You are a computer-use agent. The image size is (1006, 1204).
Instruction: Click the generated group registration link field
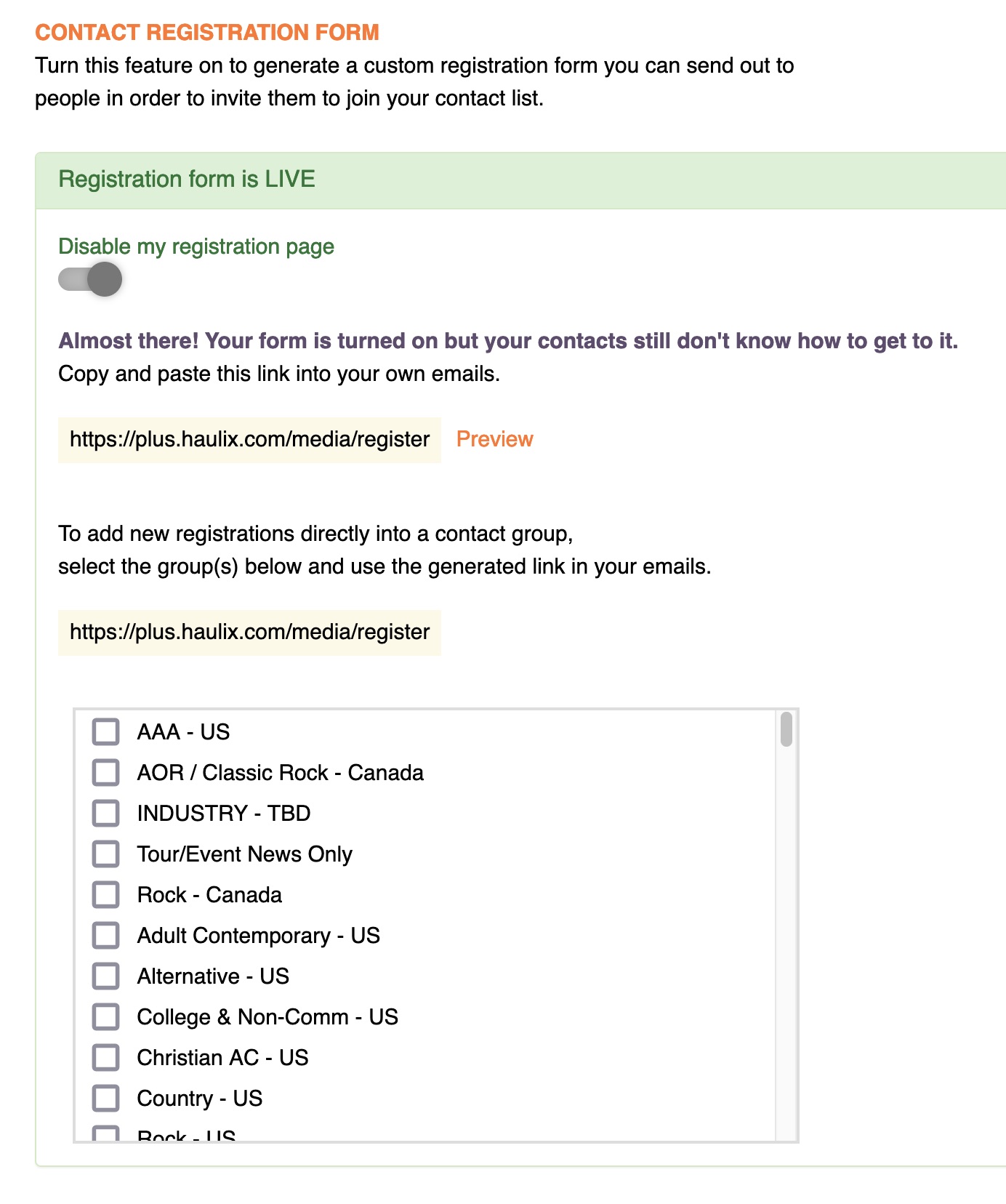point(249,633)
